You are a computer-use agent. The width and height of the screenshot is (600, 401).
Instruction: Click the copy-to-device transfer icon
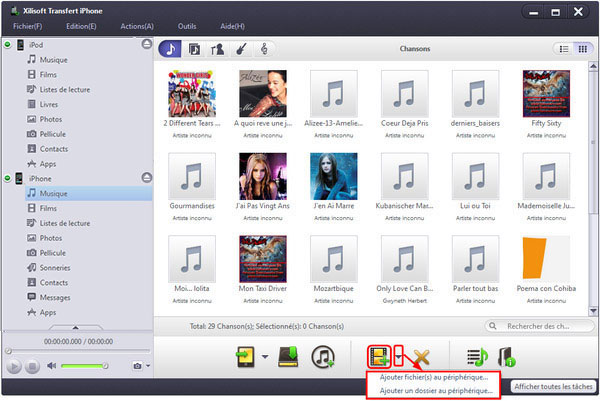(246, 357)
